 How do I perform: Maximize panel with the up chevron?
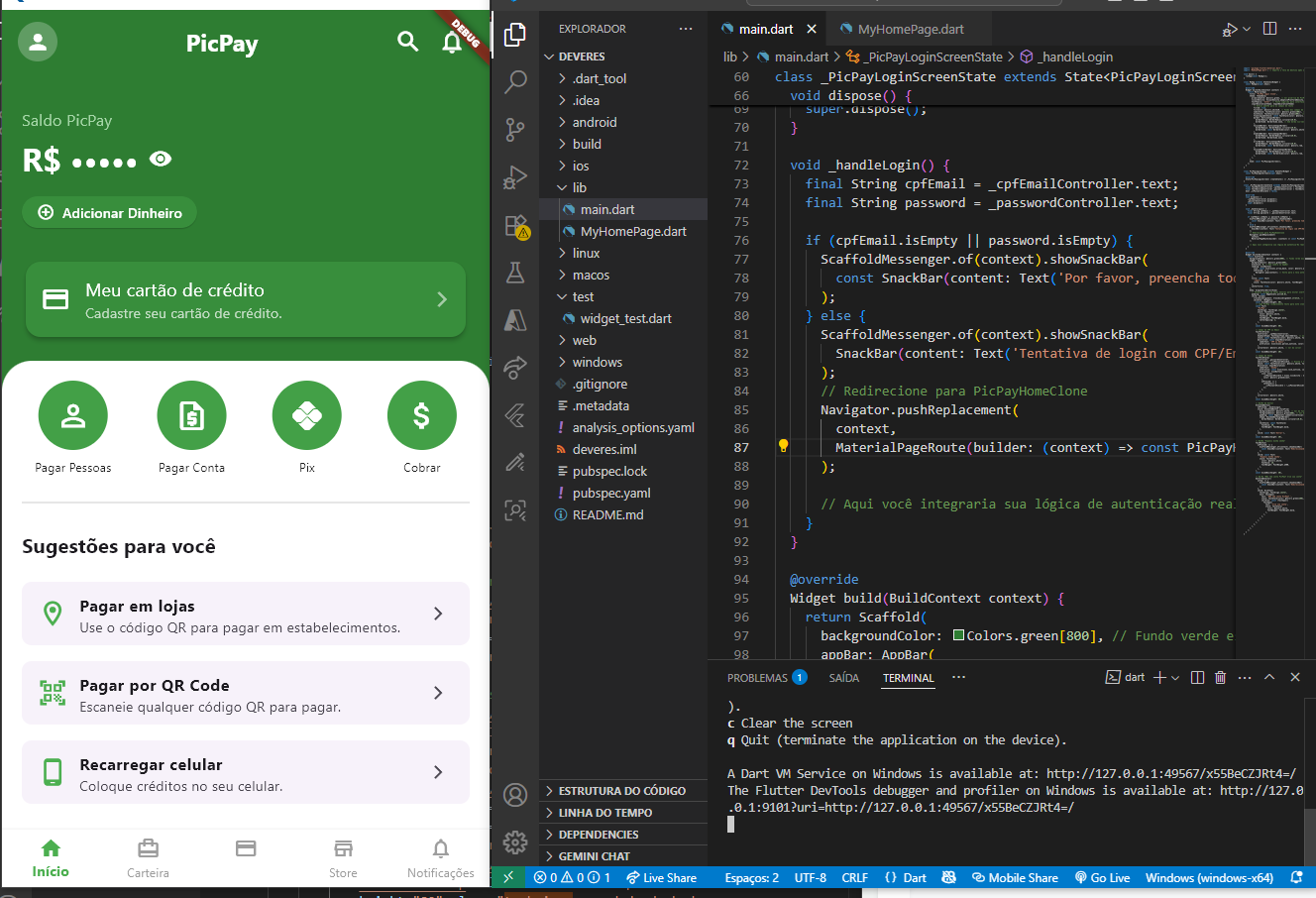coord(1269,678)
